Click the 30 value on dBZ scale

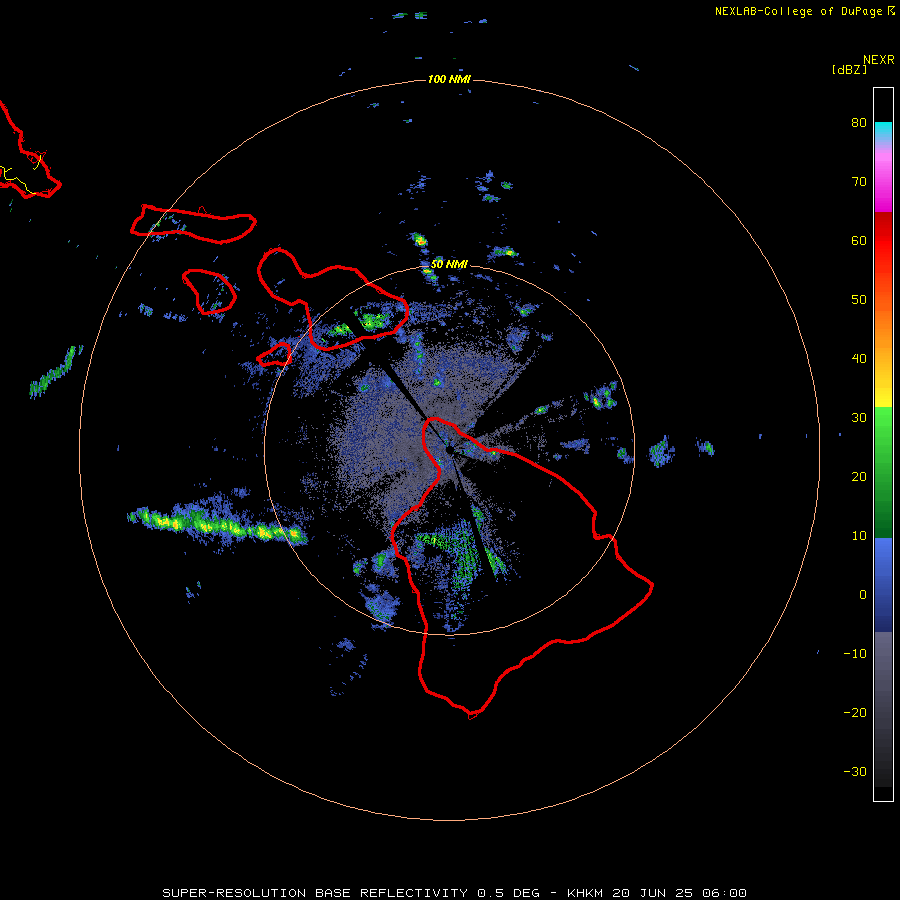point(859,418)
